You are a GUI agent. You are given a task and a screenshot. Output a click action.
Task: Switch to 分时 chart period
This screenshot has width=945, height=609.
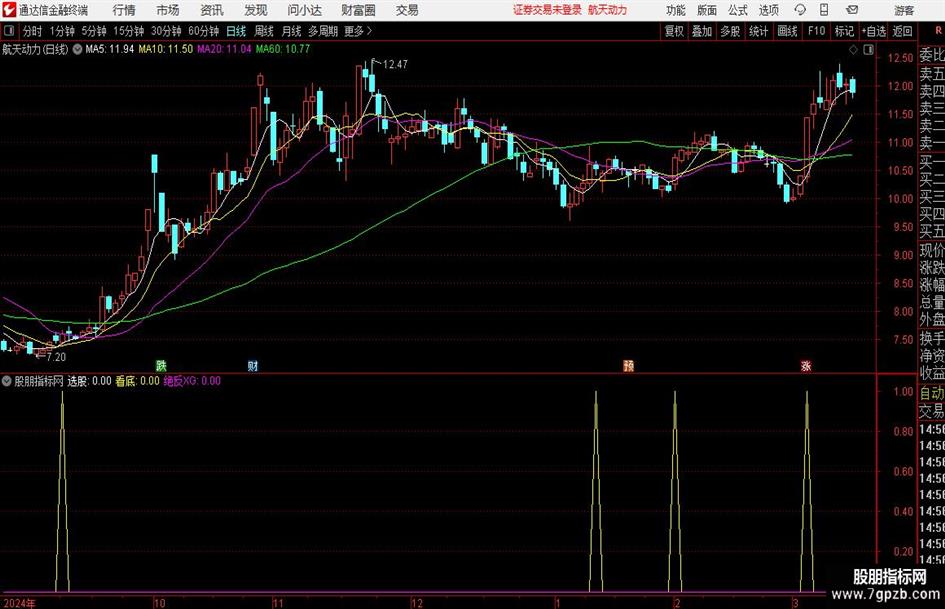33,31
